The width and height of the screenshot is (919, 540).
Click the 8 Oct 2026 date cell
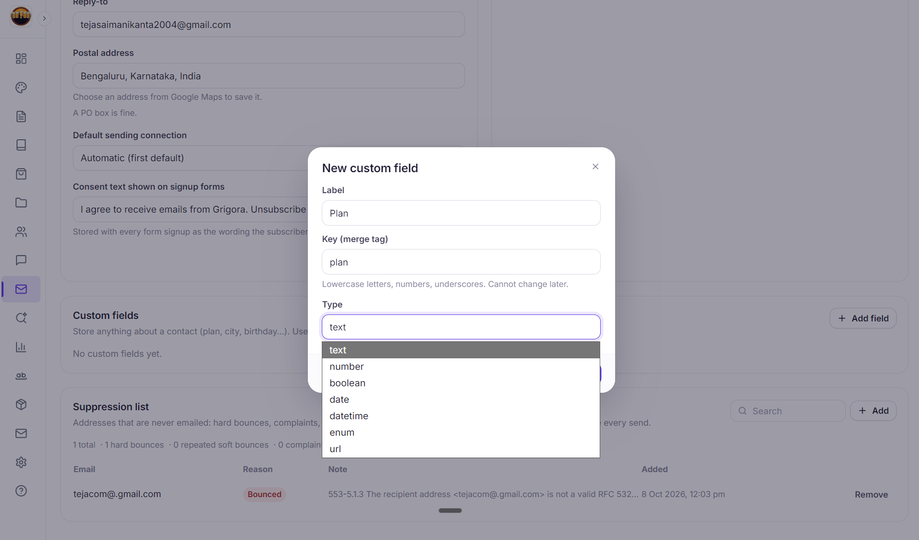[x=683, y=494]
